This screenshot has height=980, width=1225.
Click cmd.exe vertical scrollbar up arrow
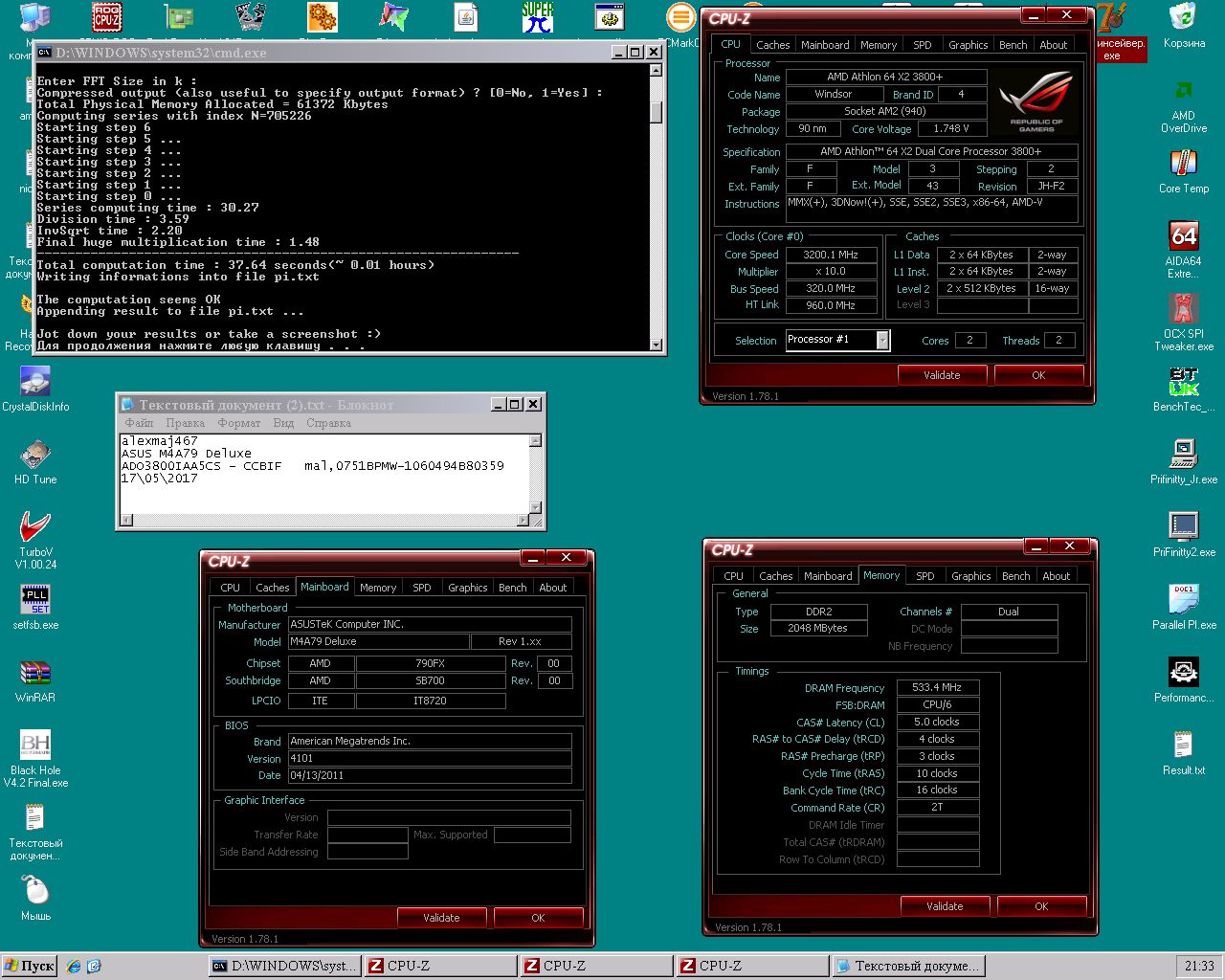click(656, 70)
